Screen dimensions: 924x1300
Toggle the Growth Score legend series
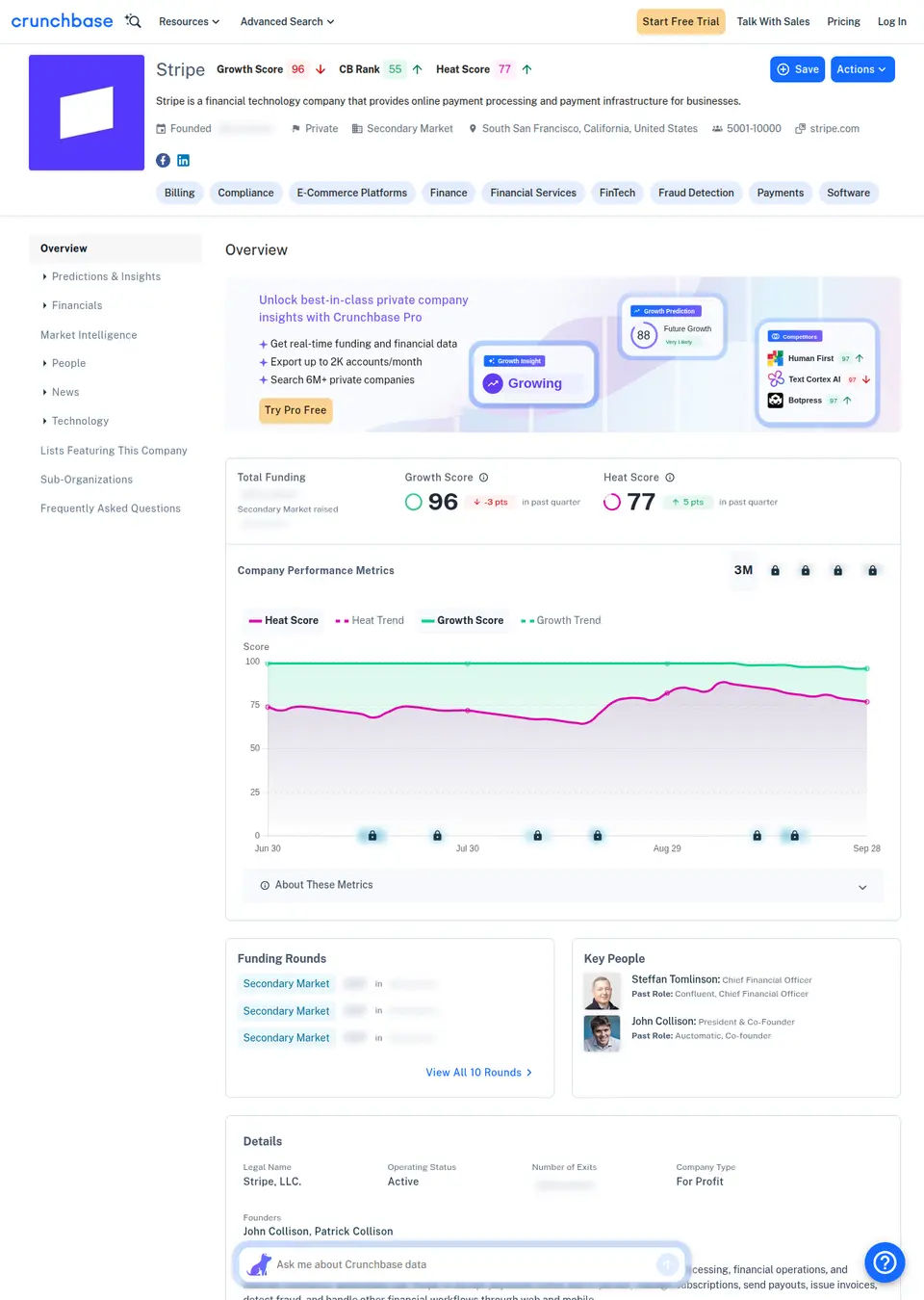462,621
